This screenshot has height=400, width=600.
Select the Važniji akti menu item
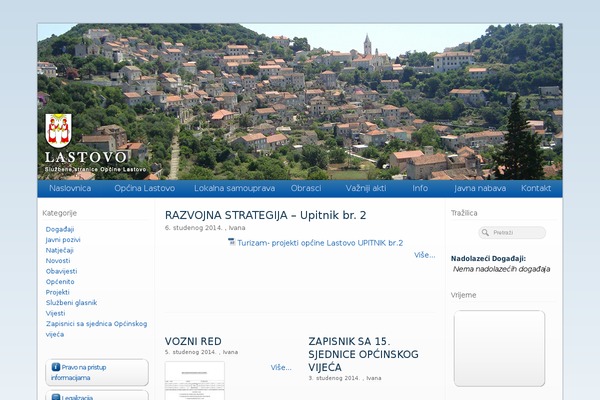[366, 188]
